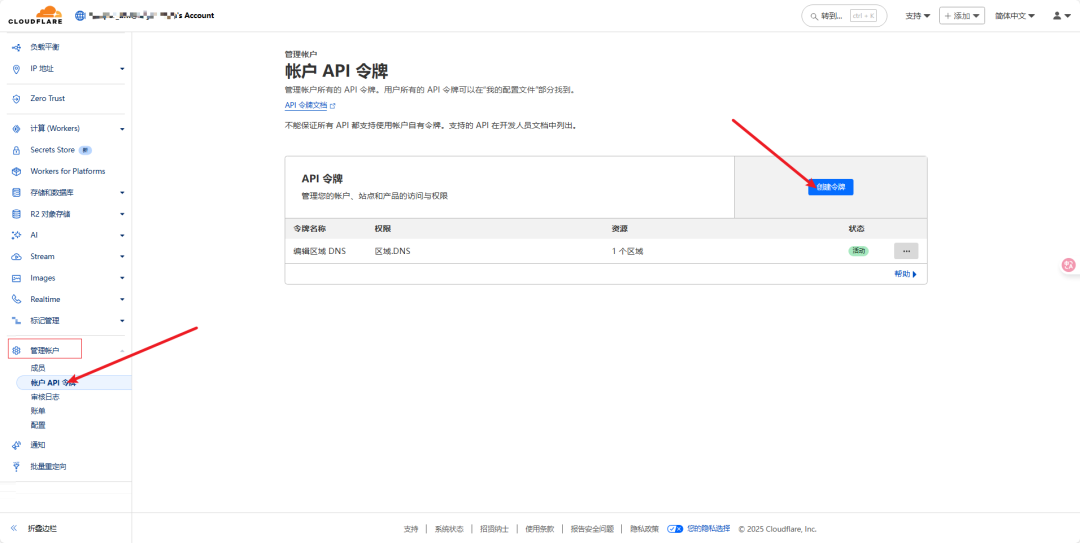Collapse sidebar via double chevron icon
Image resolution: width=1080 pixels, height=543 pixels.
tap(14, 529)
